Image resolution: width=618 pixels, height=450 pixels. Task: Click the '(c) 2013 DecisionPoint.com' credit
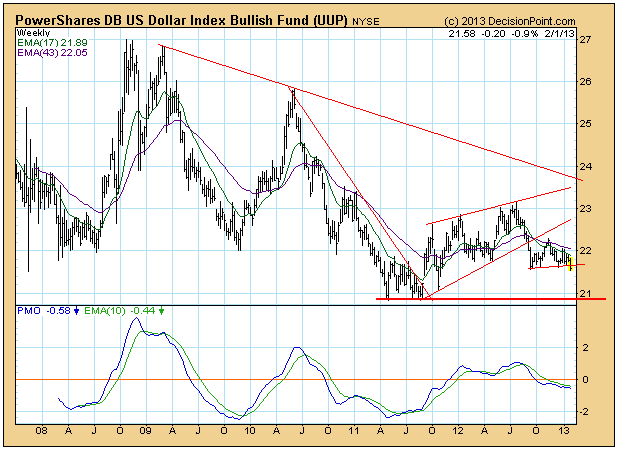(x=510, y=21)
